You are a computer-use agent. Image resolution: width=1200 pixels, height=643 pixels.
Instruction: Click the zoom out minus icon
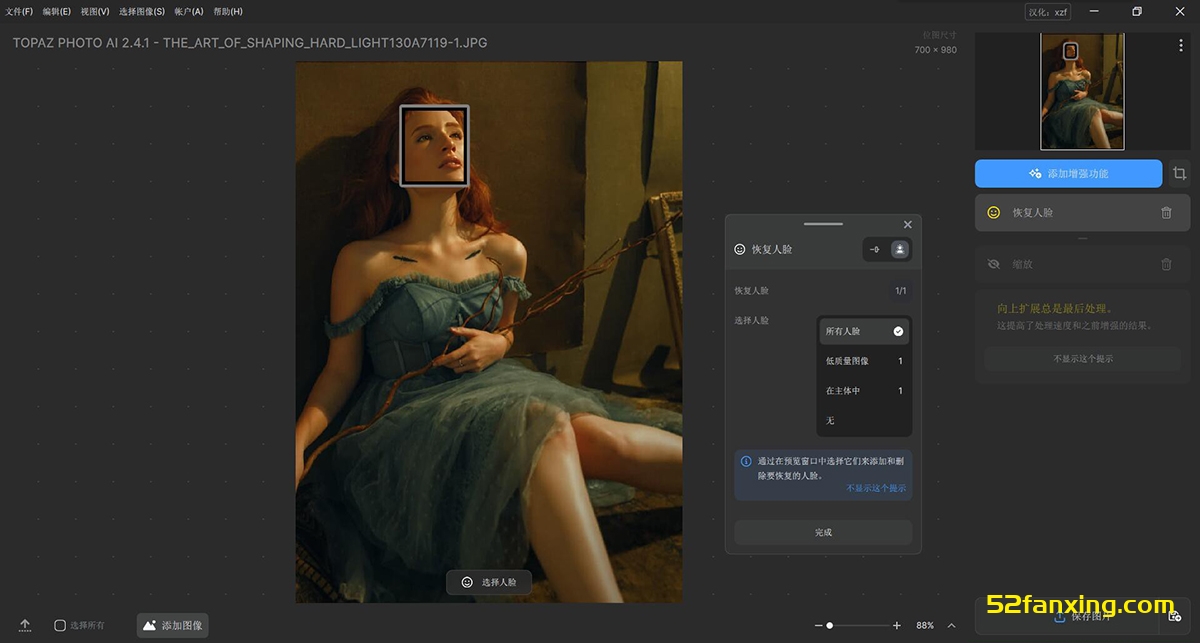818,625
